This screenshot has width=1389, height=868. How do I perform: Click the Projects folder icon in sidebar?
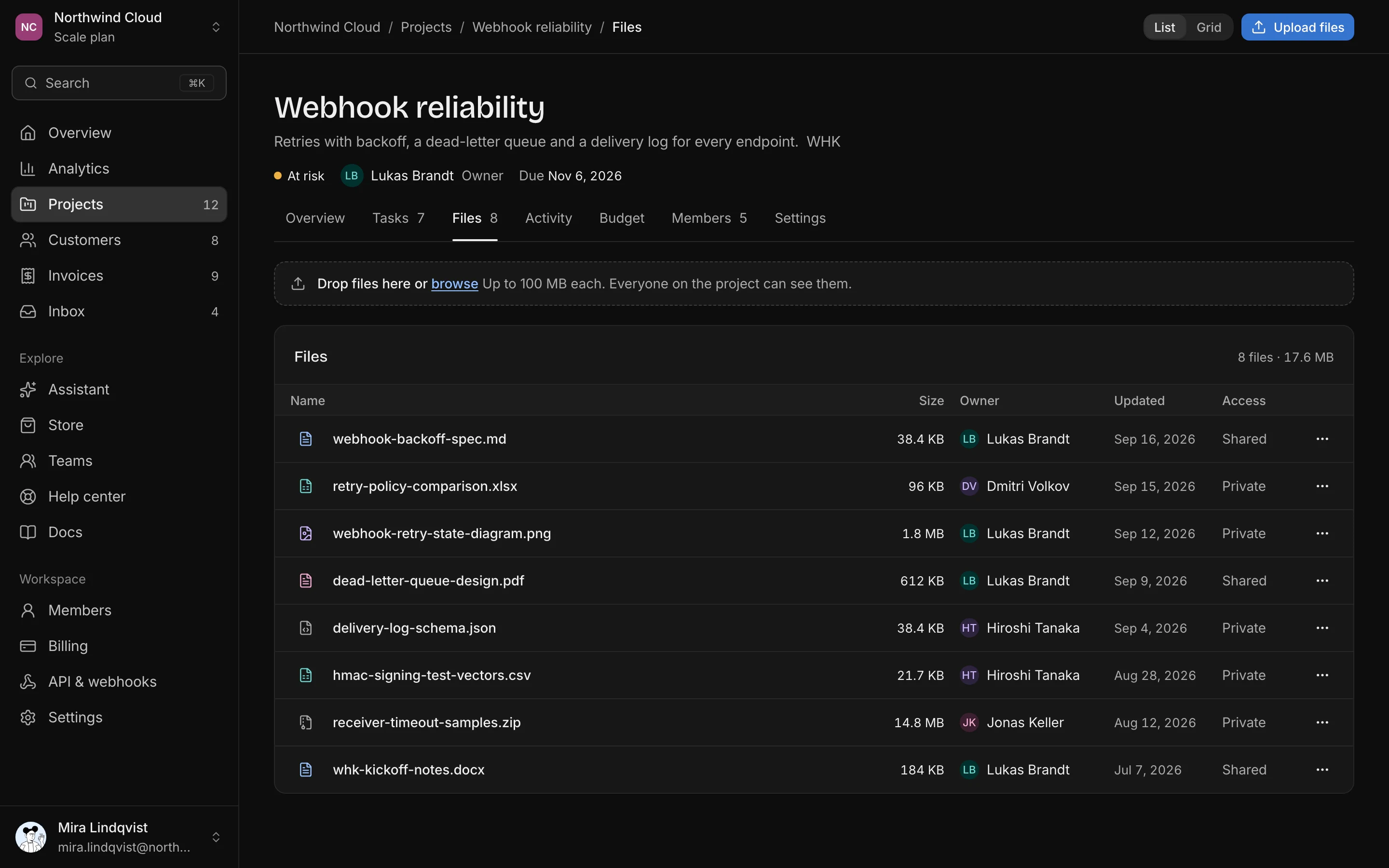click(27, 204)
